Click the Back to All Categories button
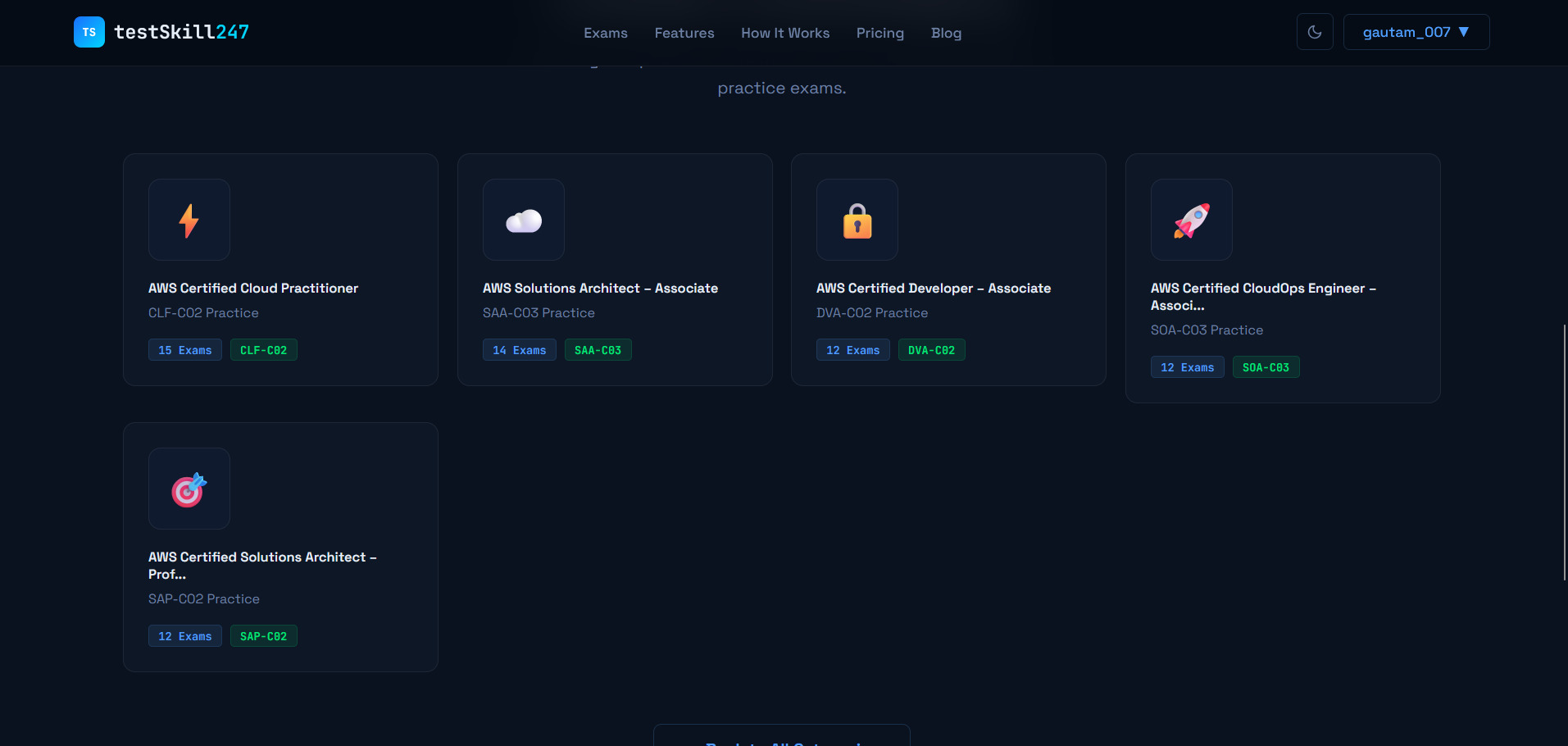This screenshot has width=1568, height=746. click(x=780, y=740)
